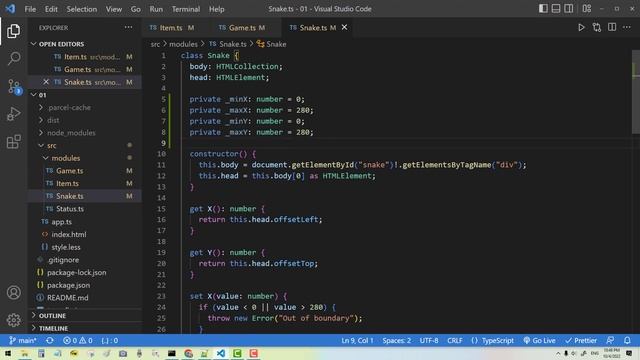Open Windows Start button on taskbar
Screen dimensions: 640x360
8,353
